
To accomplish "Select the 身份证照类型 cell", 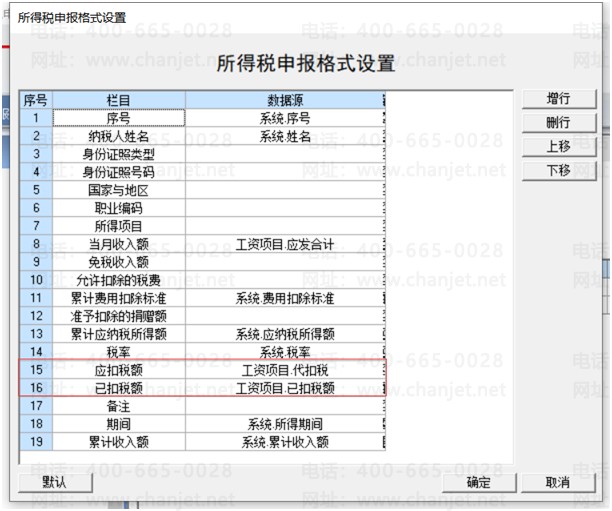I will 119,154.
